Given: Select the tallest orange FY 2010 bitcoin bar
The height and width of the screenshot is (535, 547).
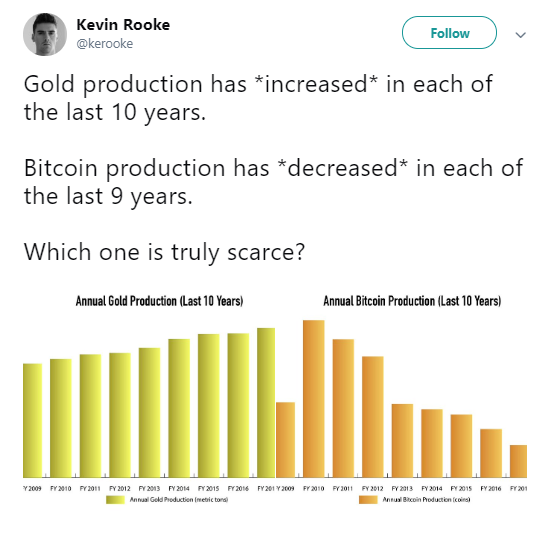Looking at the screenshot, I should click(x=314, y=399).
